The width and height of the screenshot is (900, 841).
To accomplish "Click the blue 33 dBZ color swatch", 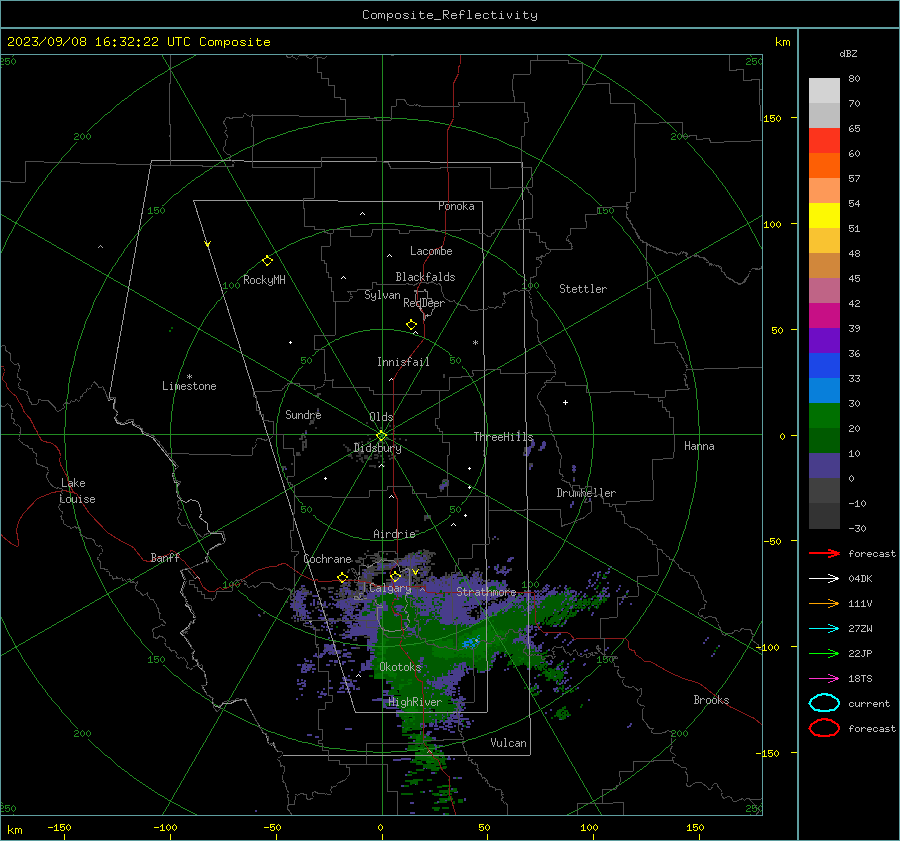I will 824,365.
